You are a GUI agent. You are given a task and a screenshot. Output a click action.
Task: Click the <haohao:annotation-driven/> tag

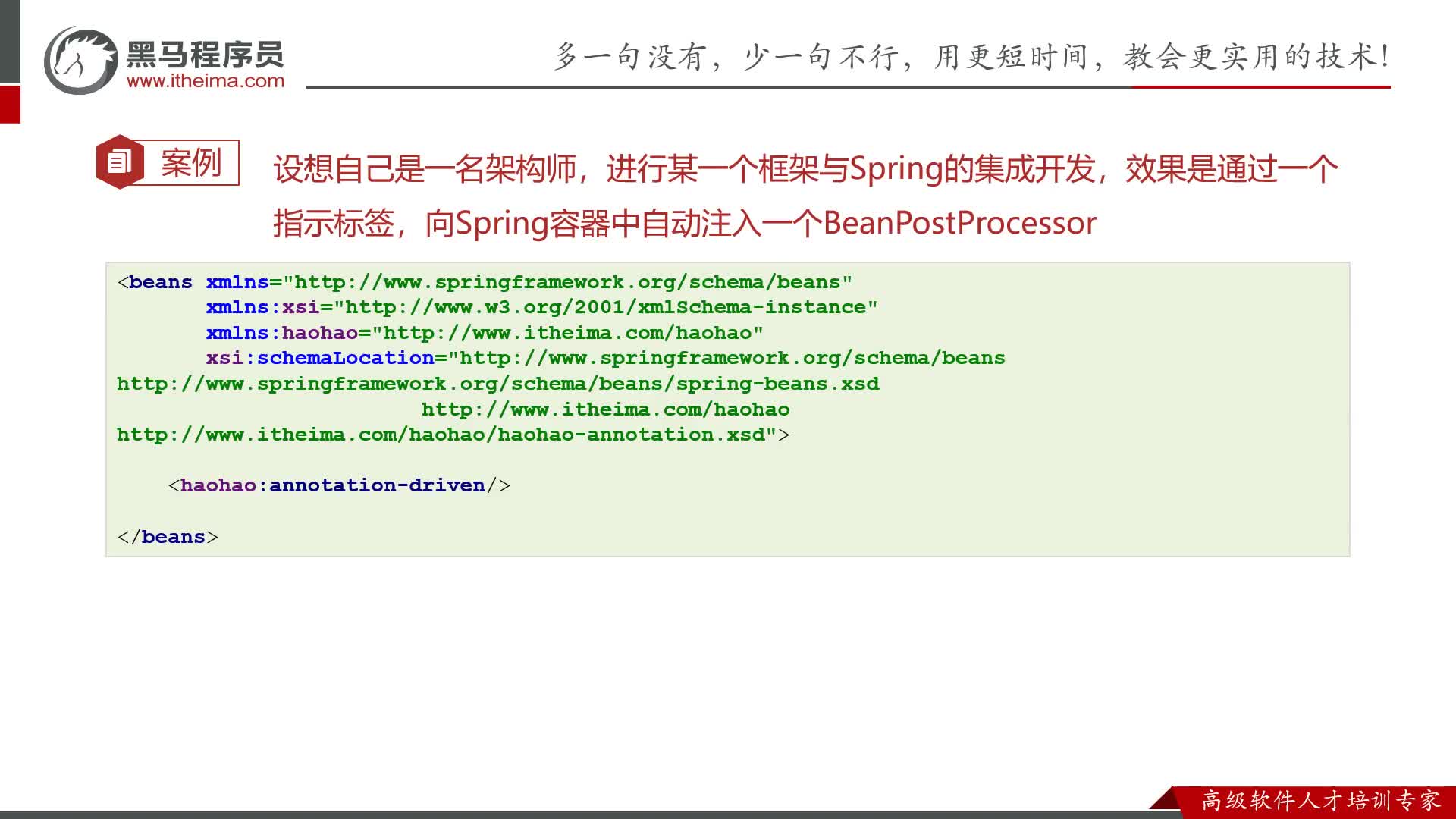coord(339,485)
